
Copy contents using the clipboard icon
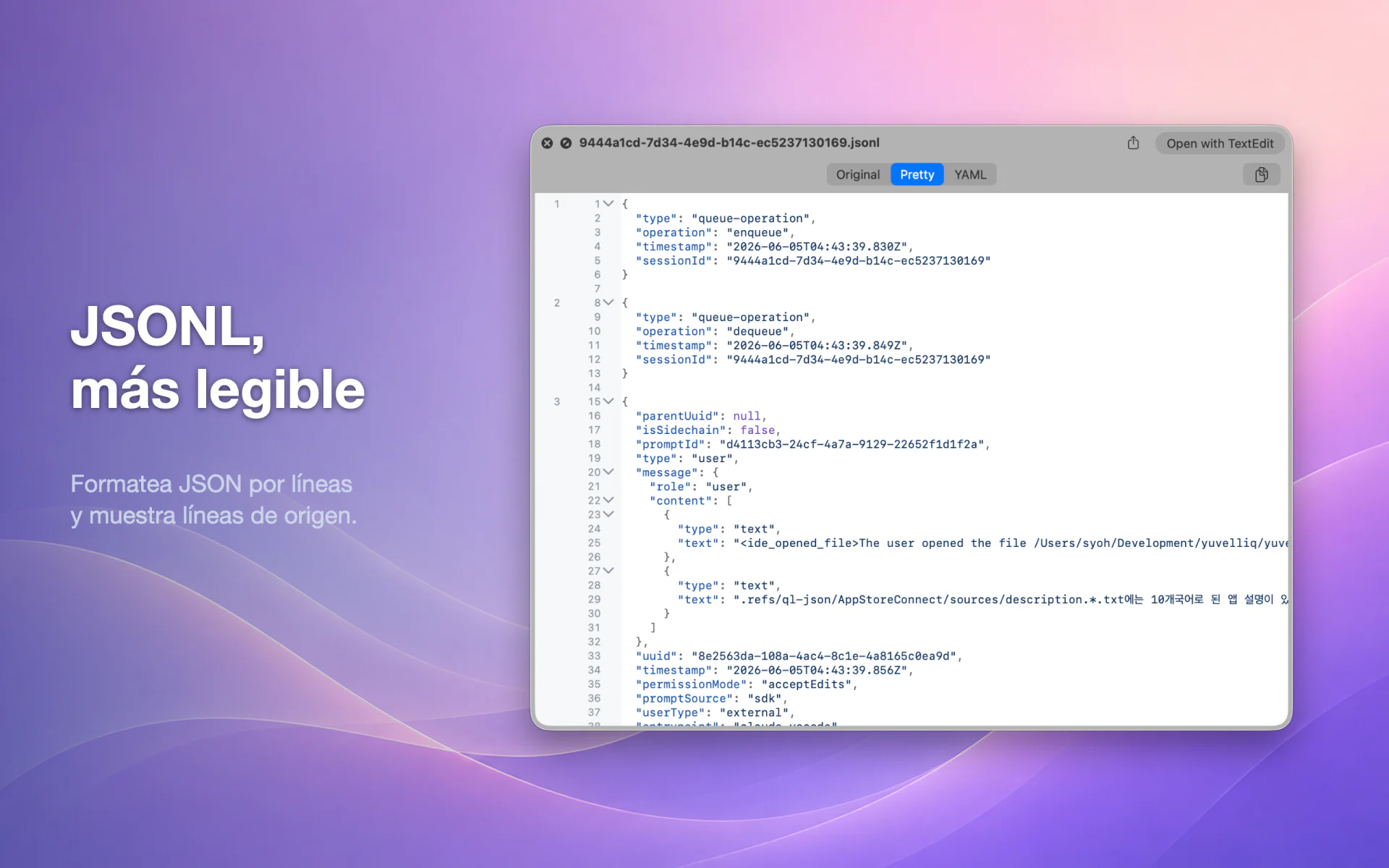pos(1261,174)
